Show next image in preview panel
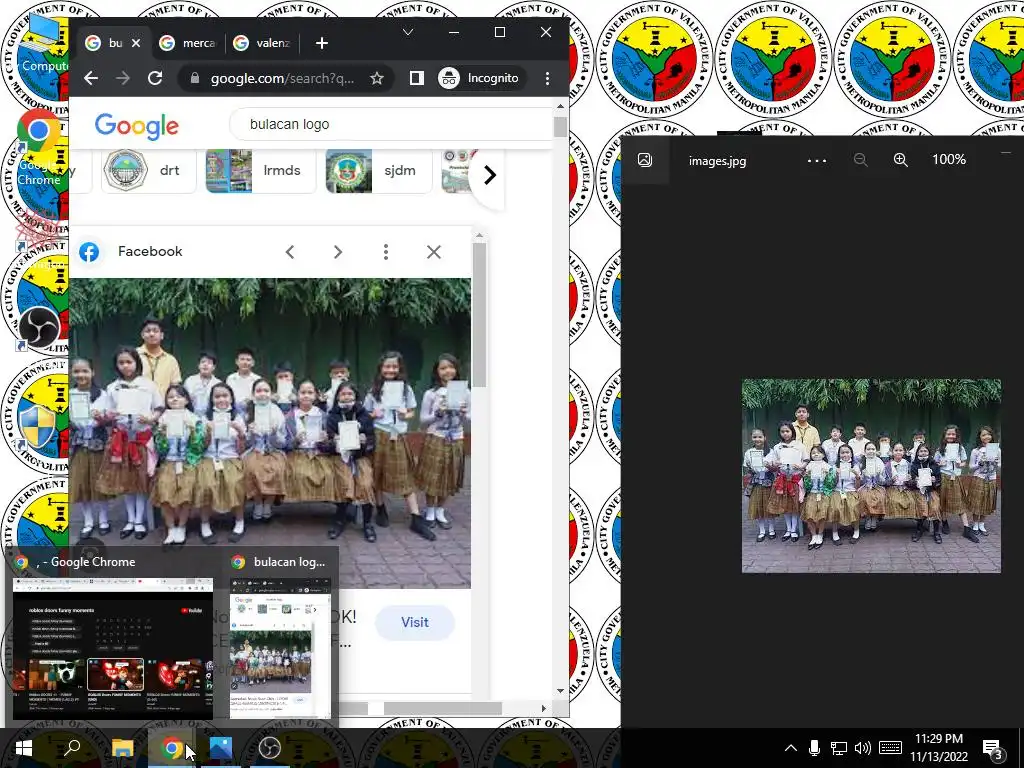The width and height of the screenshot is (1024, 768). coord(338,252)
